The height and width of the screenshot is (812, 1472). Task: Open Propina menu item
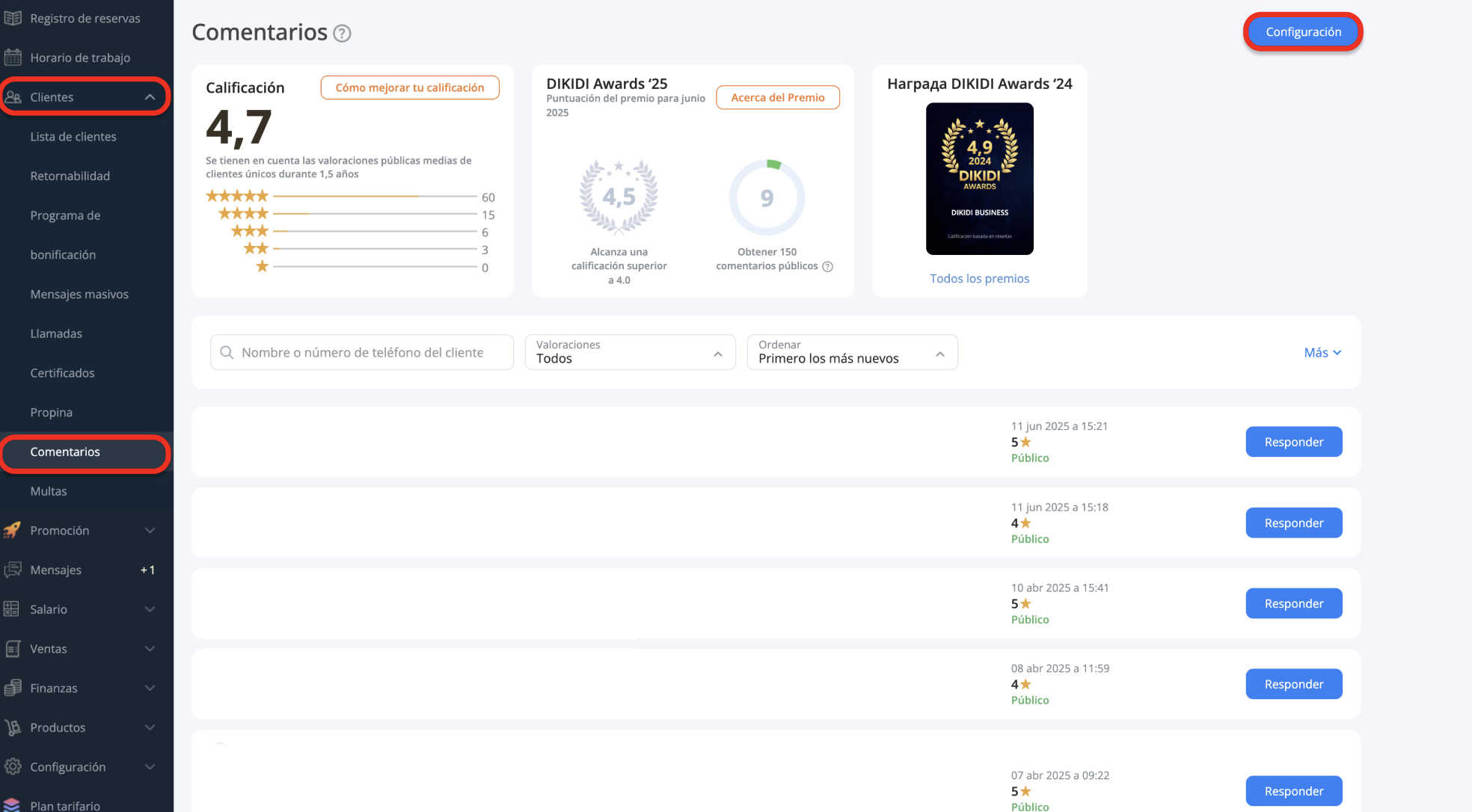(51, 413)
